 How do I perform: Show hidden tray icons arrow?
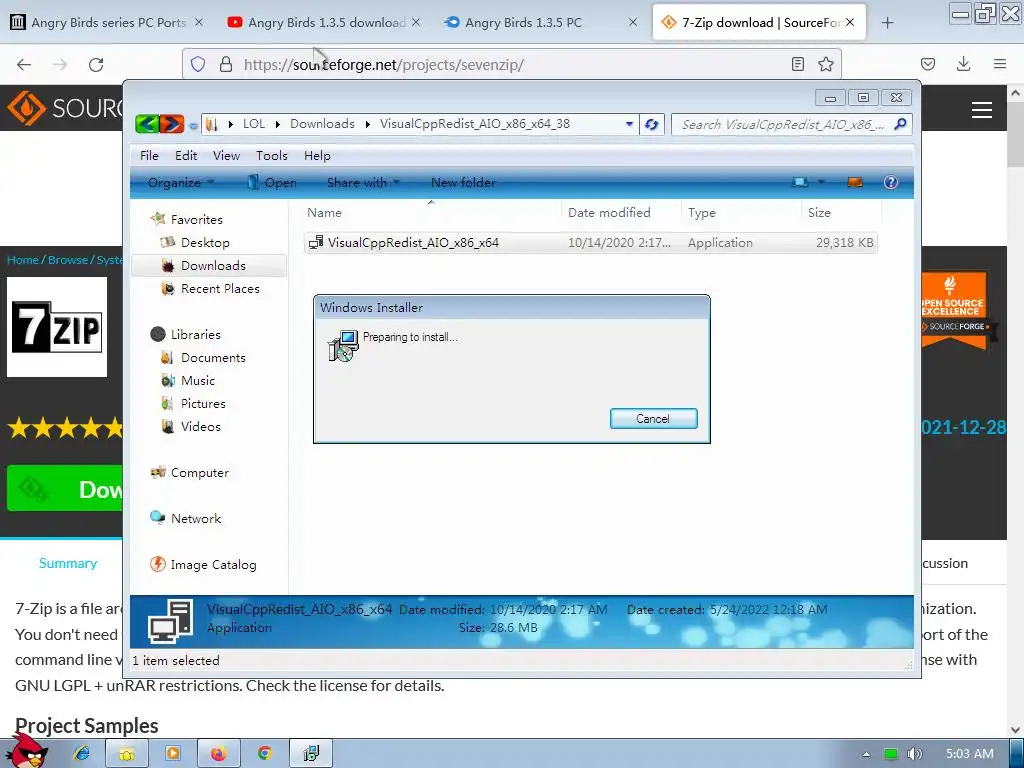coord(866,754)
